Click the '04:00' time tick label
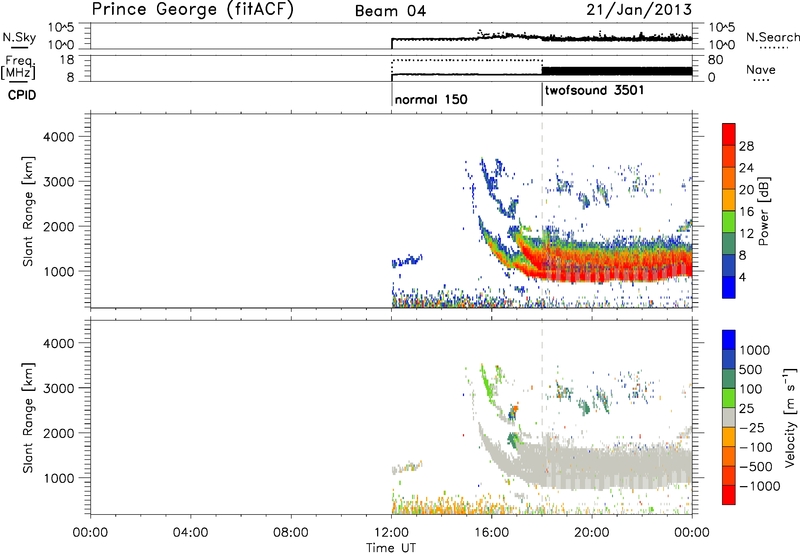 click(191, 533)
